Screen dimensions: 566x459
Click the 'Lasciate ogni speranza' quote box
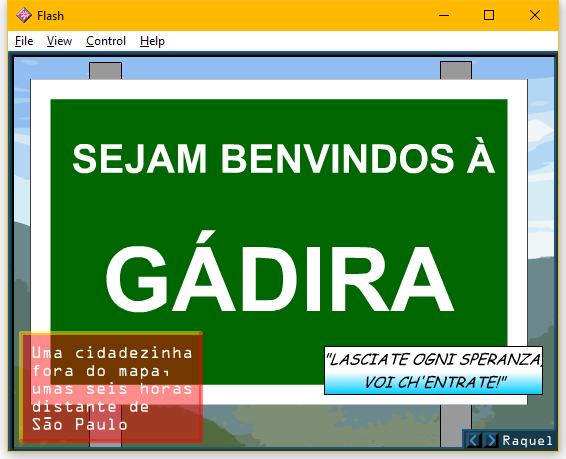(x=433, y=371)
